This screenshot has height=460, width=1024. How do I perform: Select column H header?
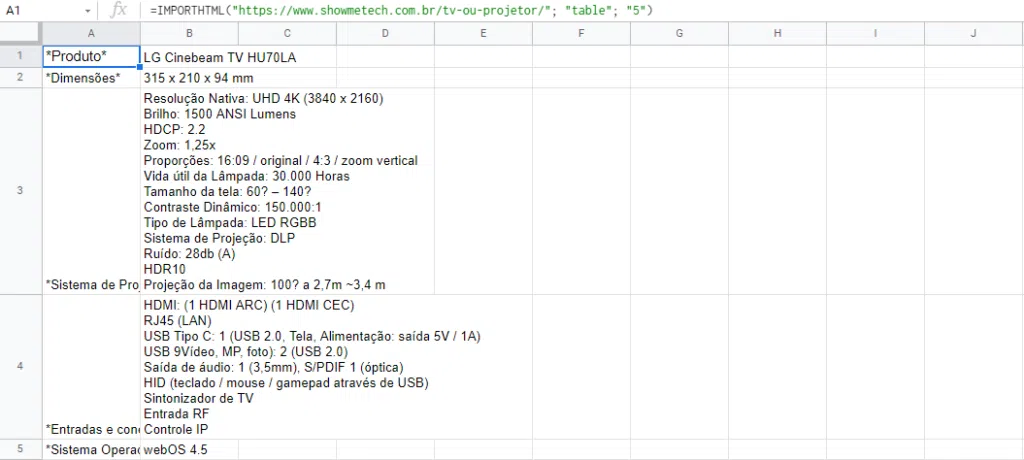[x=777, y=33]
